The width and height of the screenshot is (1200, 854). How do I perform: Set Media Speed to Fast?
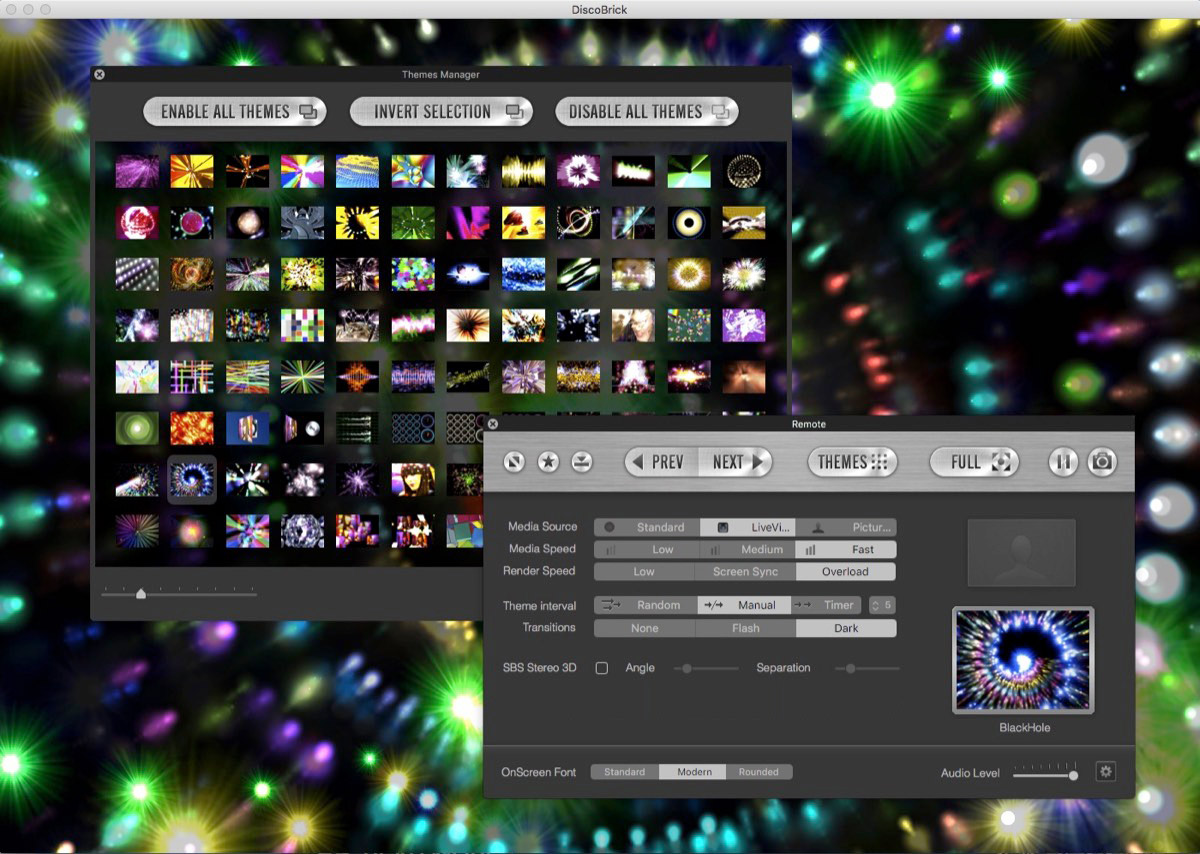coord(846,550)
